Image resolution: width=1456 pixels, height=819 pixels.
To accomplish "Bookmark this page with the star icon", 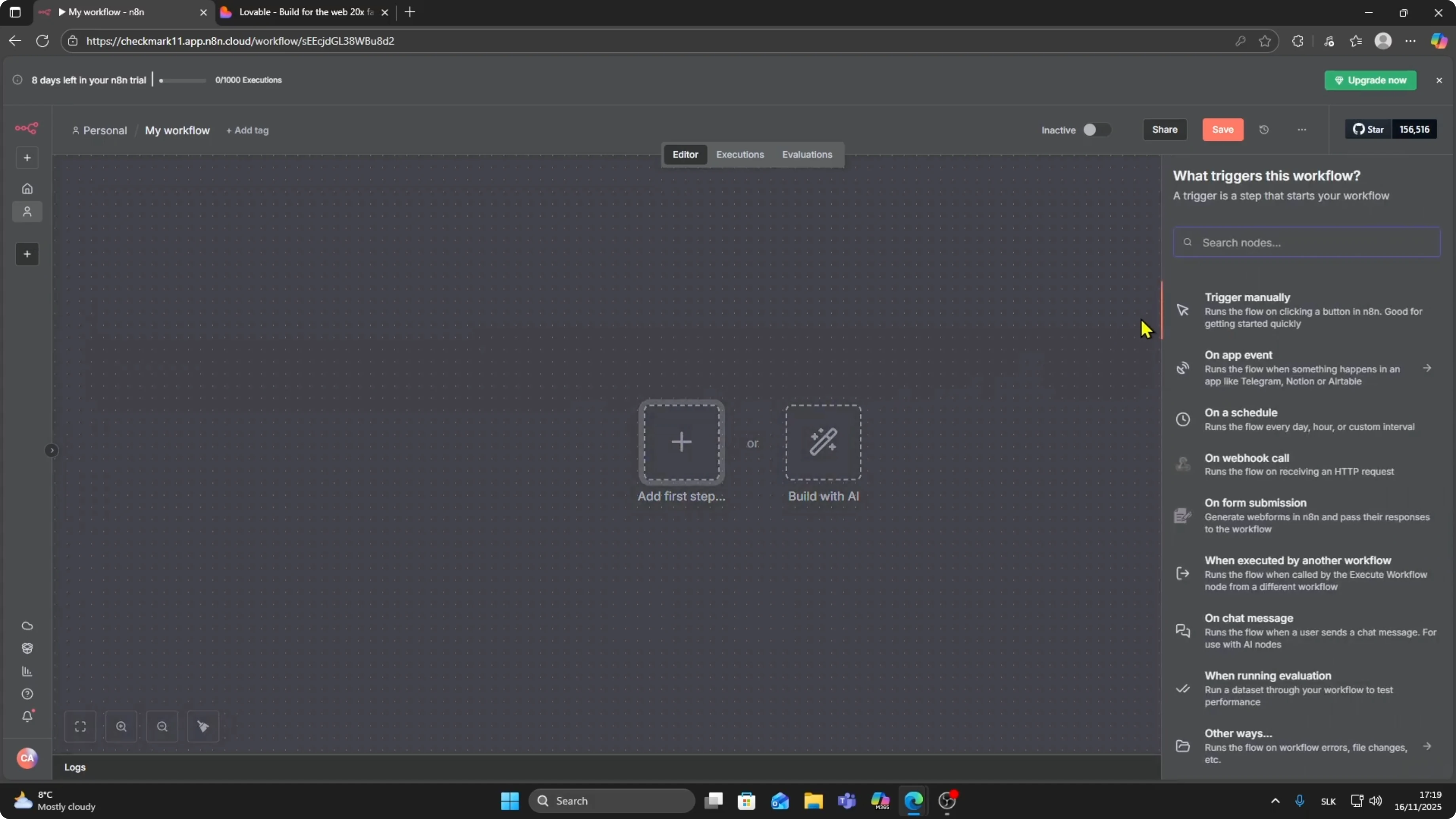I will tap(1265, 41).
